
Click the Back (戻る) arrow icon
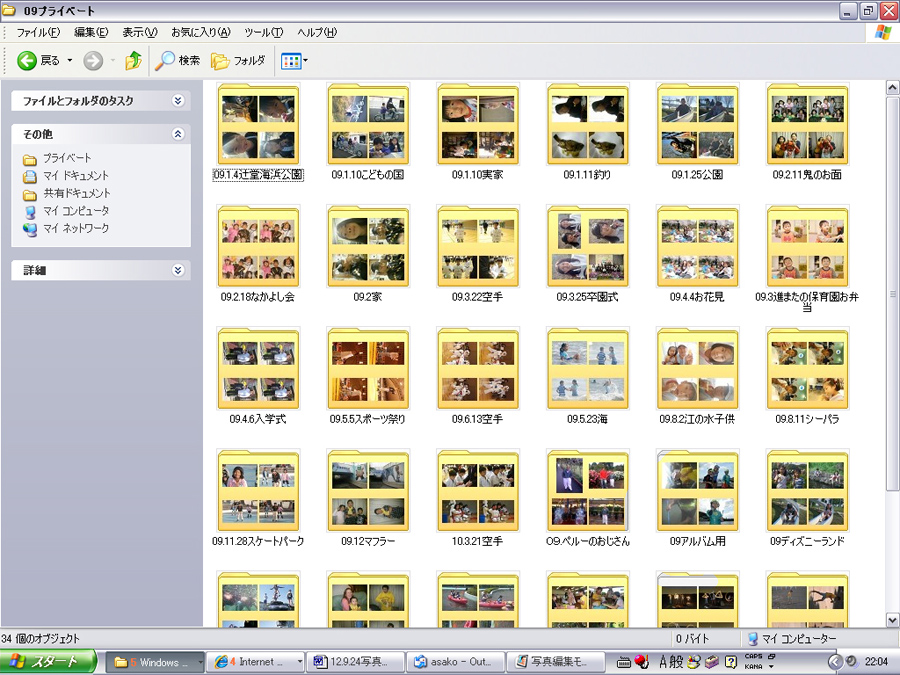[27, 61]
